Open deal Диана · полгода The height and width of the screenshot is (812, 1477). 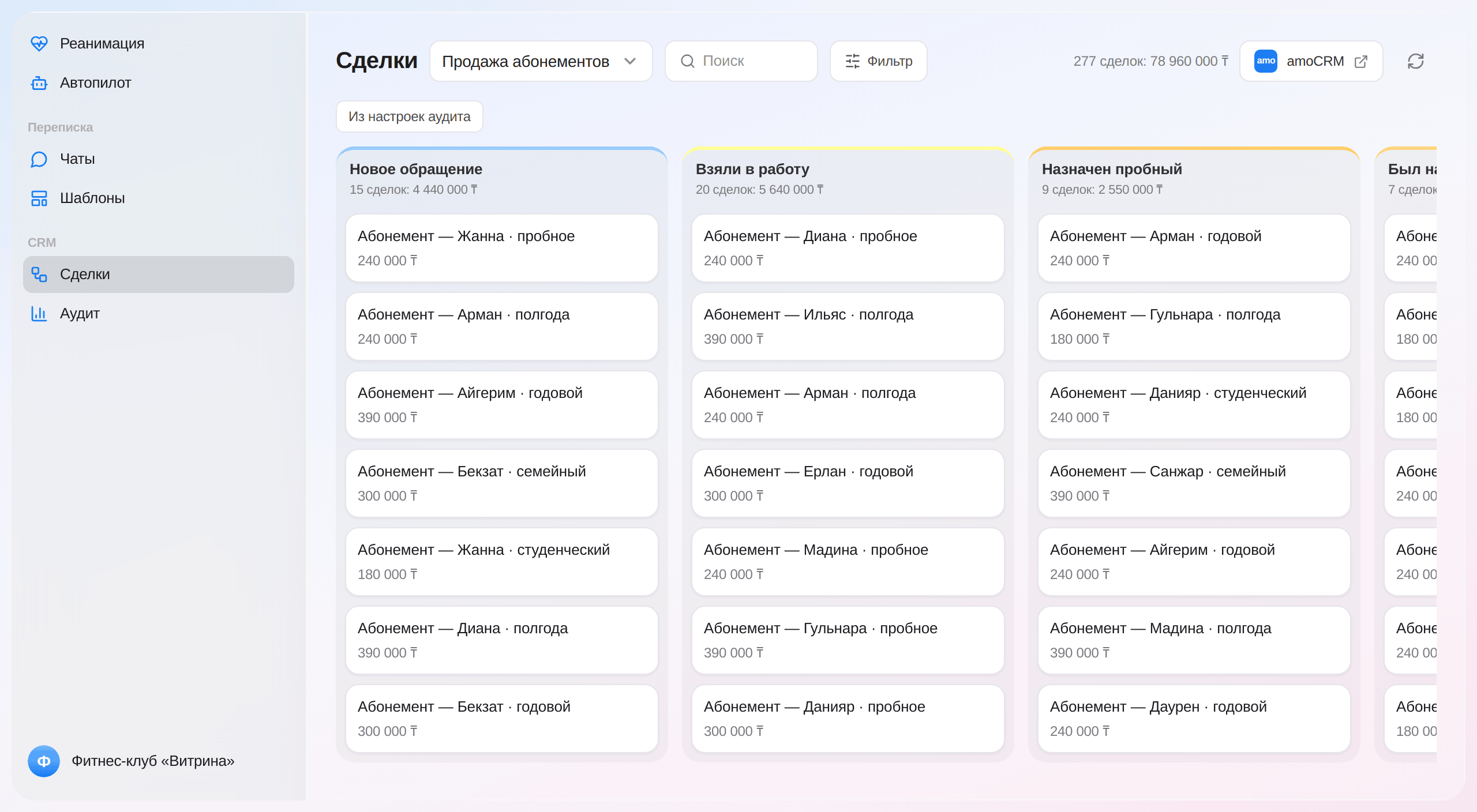coord(502,640)
